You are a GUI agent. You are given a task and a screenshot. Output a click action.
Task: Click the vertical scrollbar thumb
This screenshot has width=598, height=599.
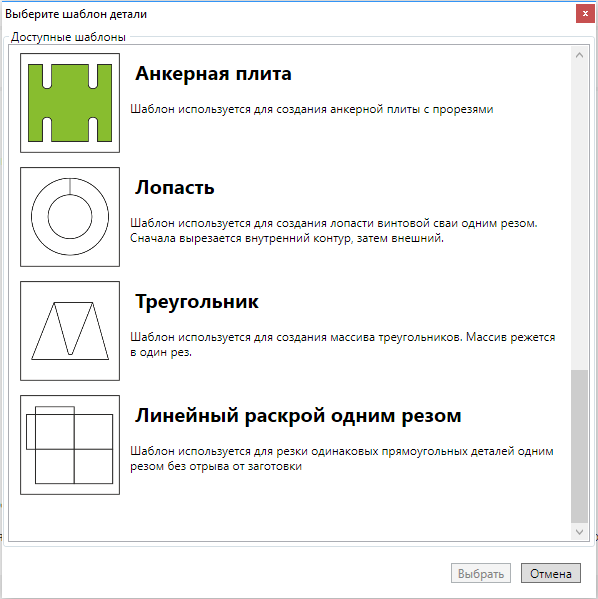[579, 446]
